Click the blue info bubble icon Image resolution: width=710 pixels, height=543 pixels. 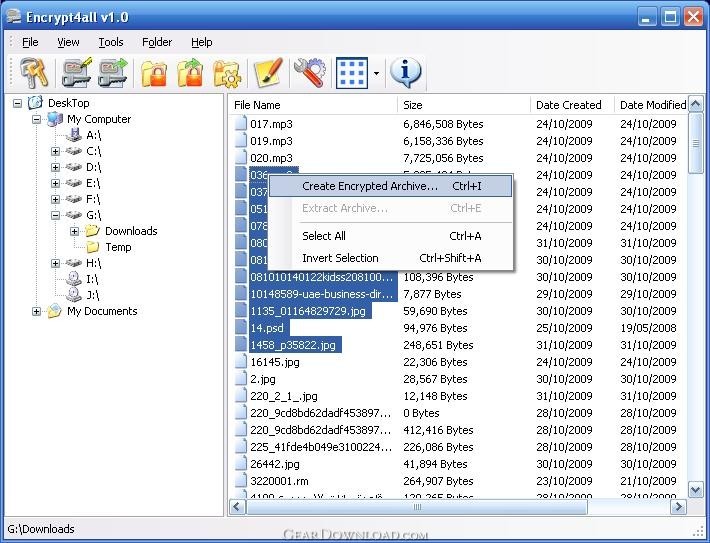(405, 72)
